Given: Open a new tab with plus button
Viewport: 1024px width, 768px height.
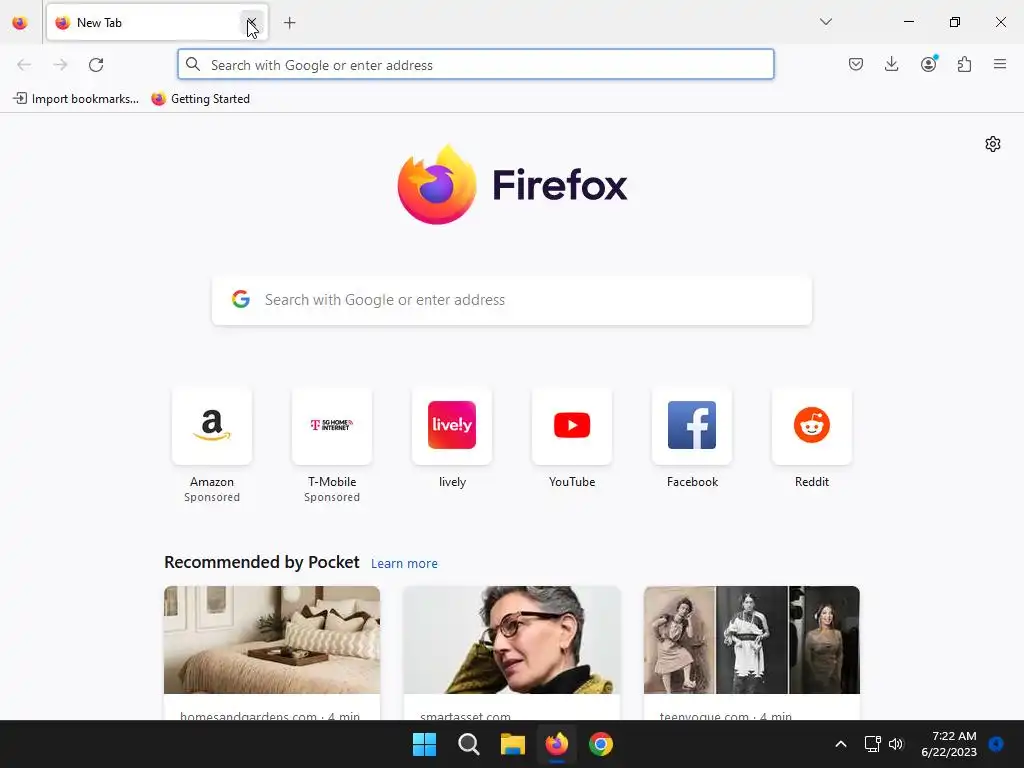Looking at the screenshot, I should point(290,23).
